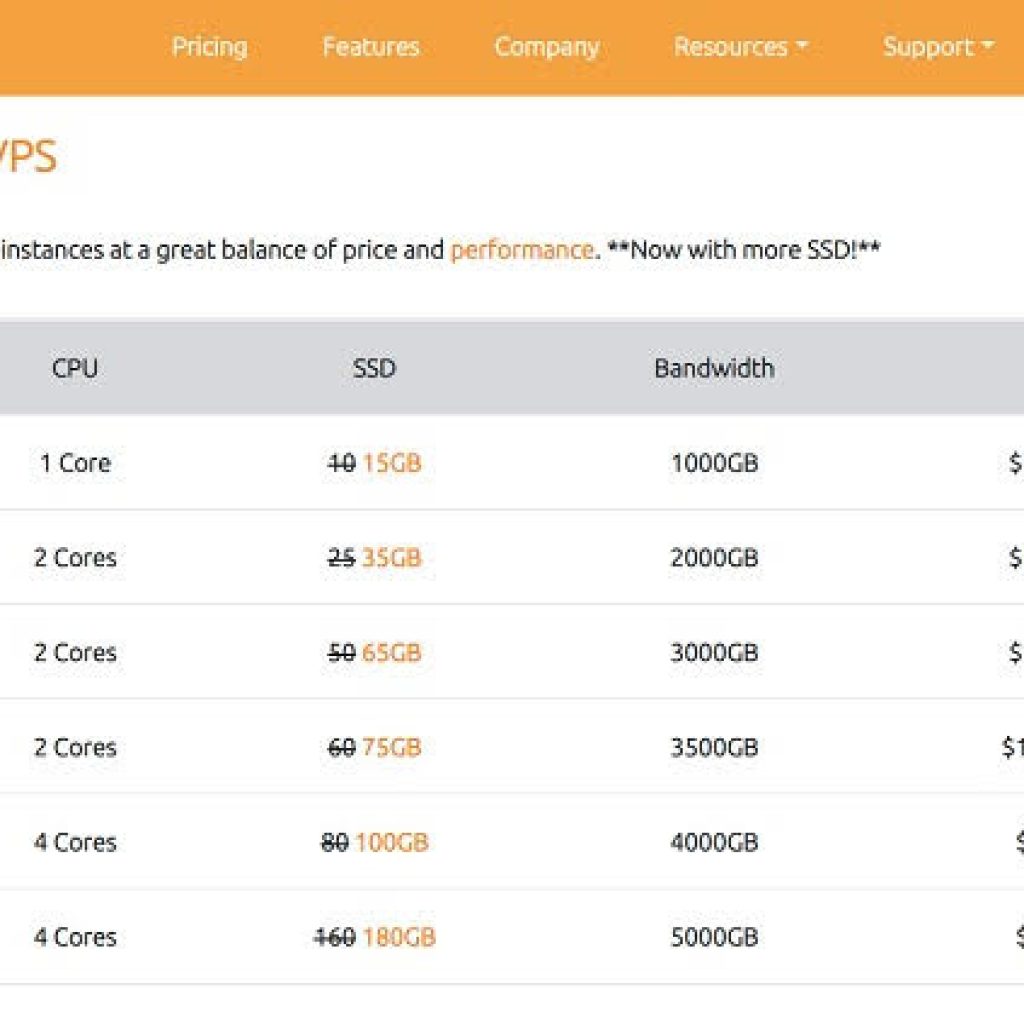
Task: Open the Pricing menu item
Action: [209, 48]
